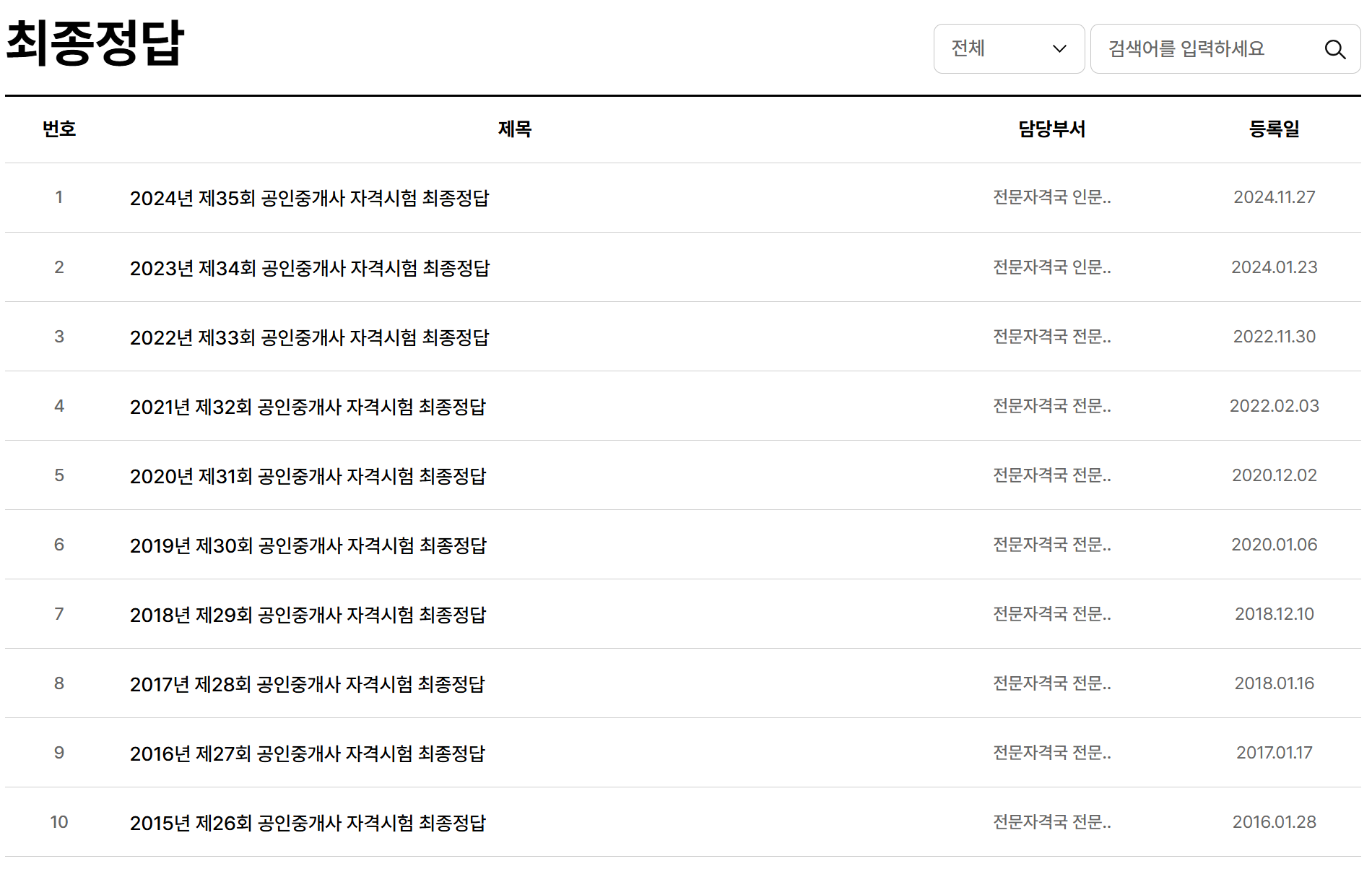The height and width of the screenshot is (877, 1372).
Task: Open the 전체 filter dropdown
Action: click(x=997, y=49)
